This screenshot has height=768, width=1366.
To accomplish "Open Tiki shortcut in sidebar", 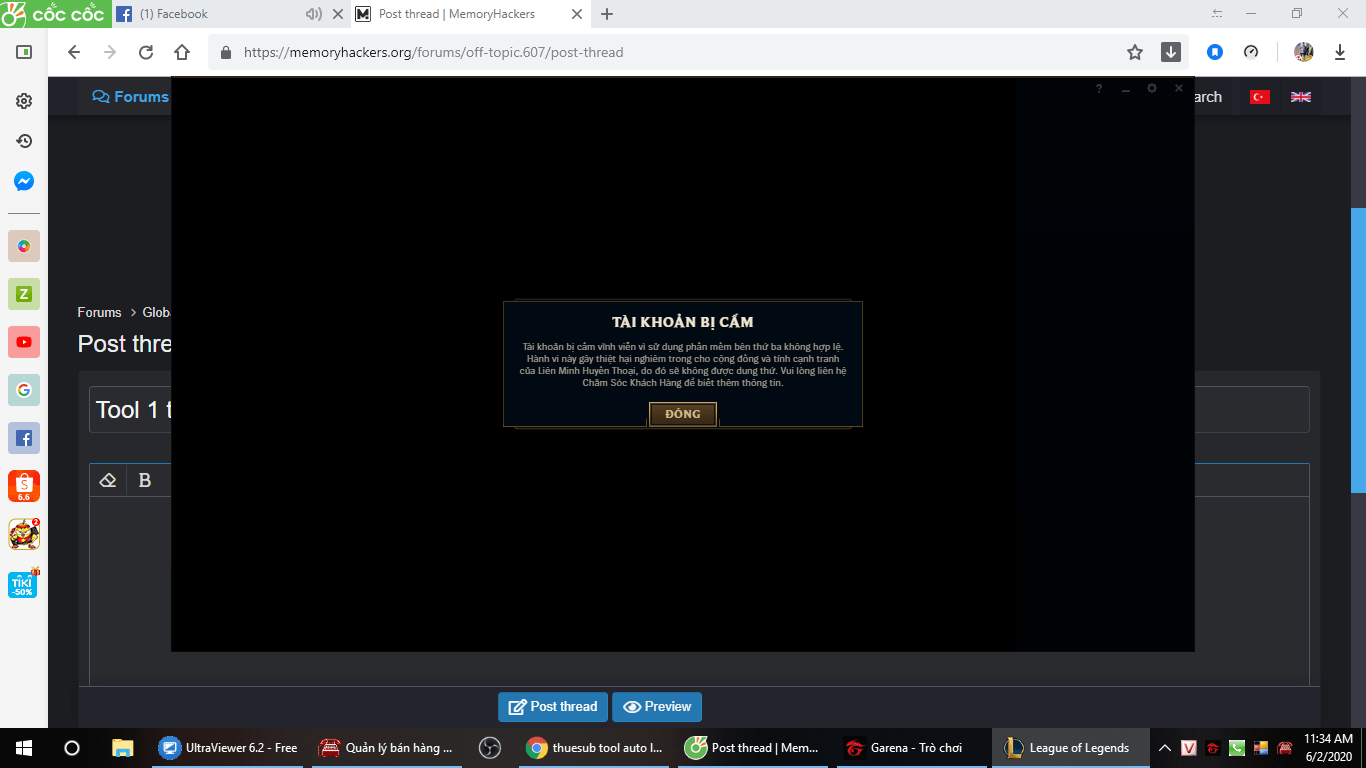I will click(x=23, y=583).
